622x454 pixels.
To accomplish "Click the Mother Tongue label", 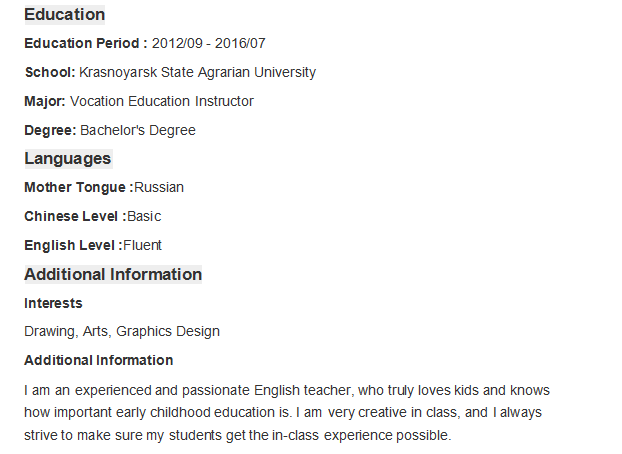I will (x=79, y=187).
